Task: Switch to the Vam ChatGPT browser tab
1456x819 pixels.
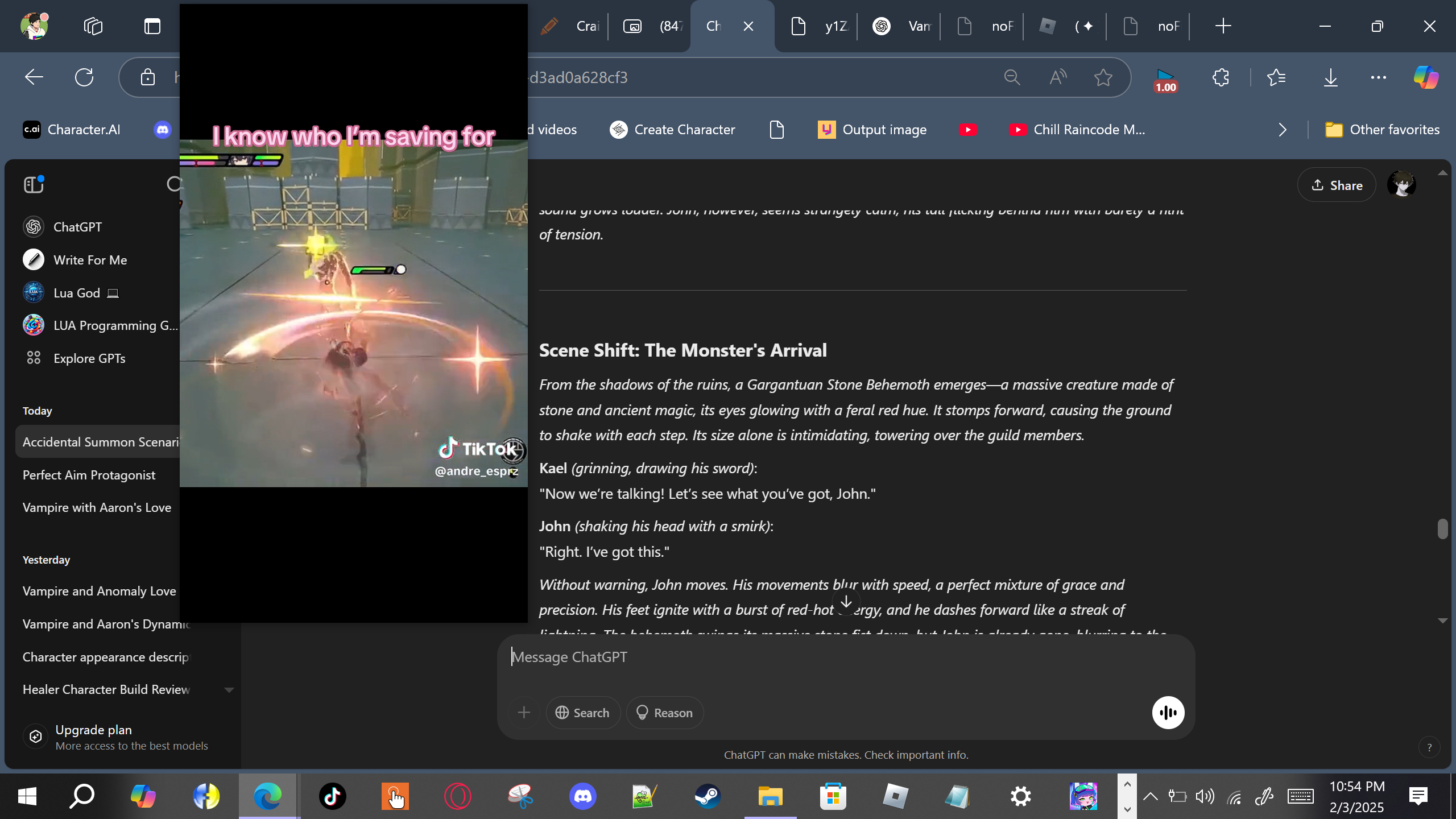Action: 903,26
